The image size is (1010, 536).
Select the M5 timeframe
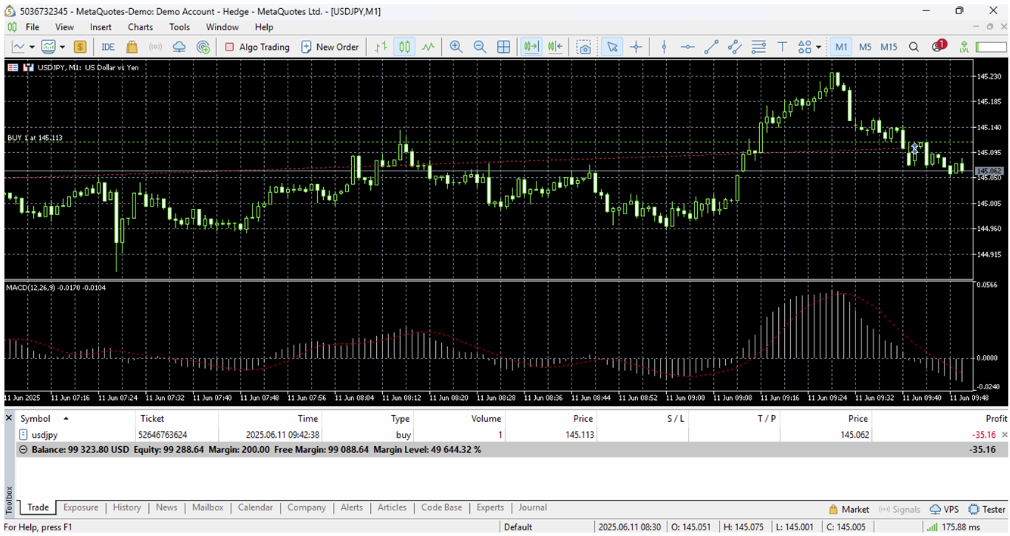tap(865, 47)
